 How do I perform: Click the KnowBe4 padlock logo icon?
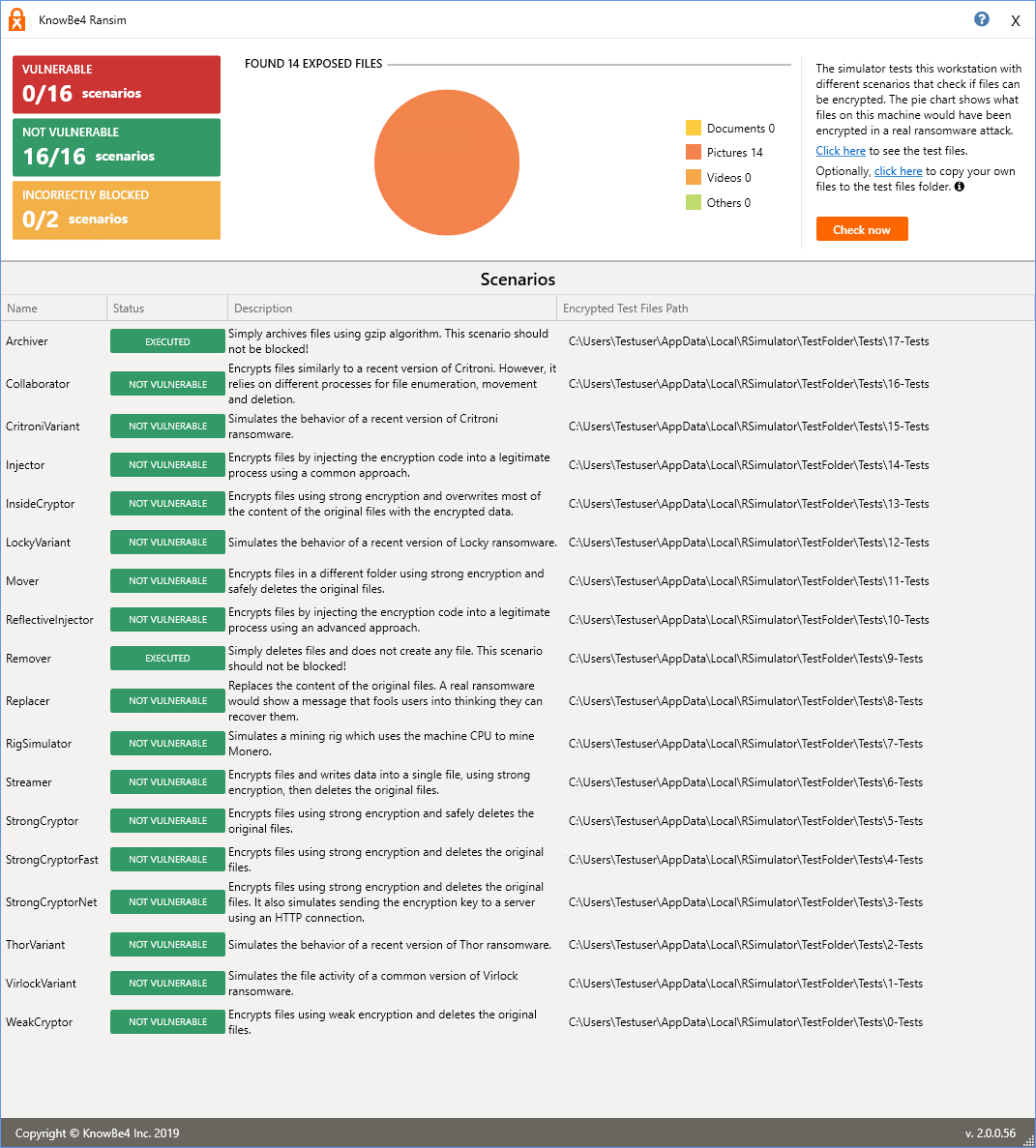click(16, 19)
